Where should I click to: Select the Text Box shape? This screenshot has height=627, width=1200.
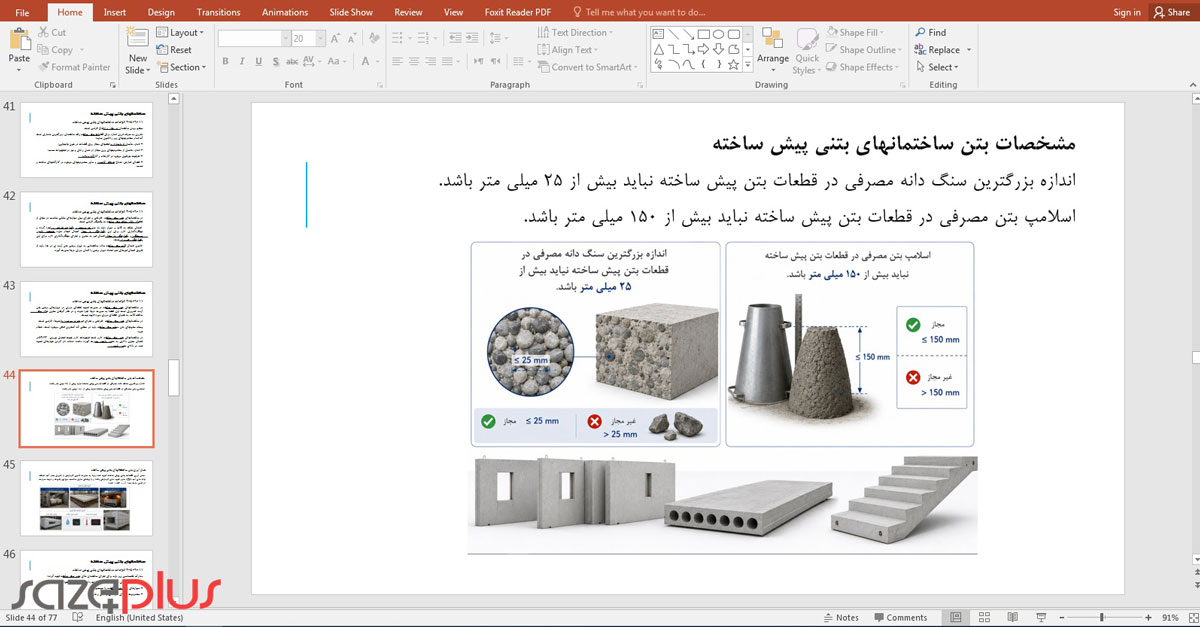[x=659, y=33]
